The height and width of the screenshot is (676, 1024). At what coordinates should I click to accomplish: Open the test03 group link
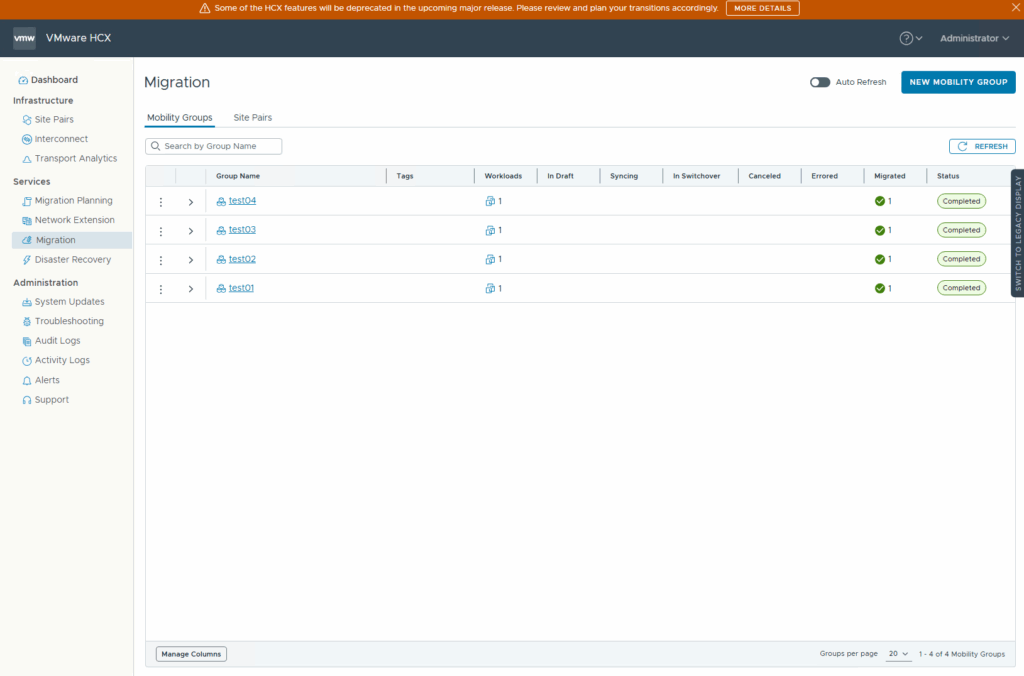tap(242, 230)
